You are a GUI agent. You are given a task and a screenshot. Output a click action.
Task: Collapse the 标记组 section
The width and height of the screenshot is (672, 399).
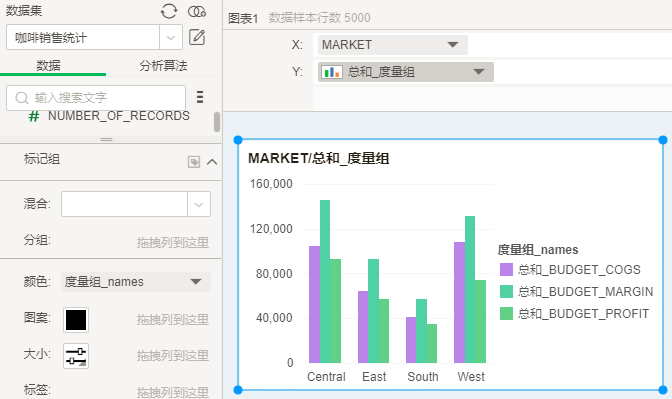tap(212, 162)
